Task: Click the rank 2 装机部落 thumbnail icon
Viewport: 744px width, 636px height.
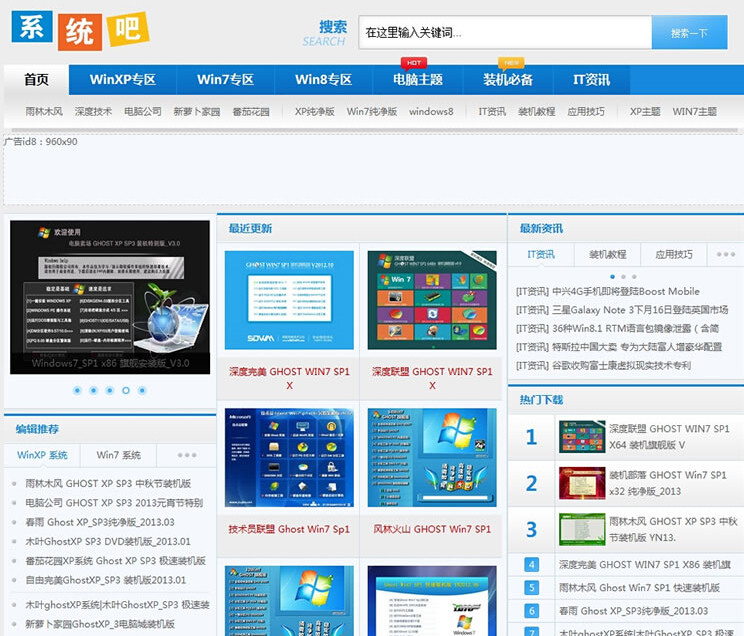Action: point(581,484)
